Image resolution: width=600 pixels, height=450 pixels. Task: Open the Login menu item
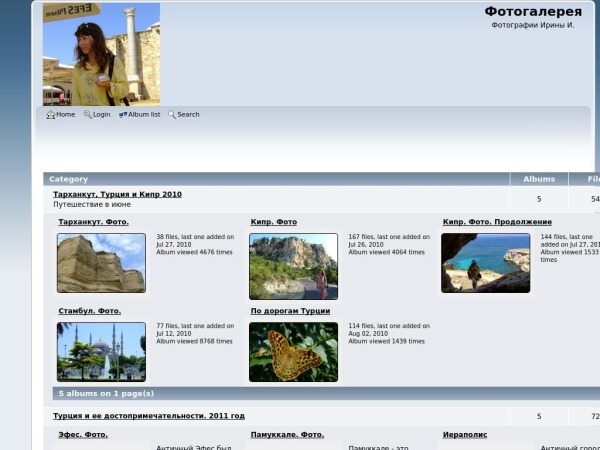click(x=101, y=115)
